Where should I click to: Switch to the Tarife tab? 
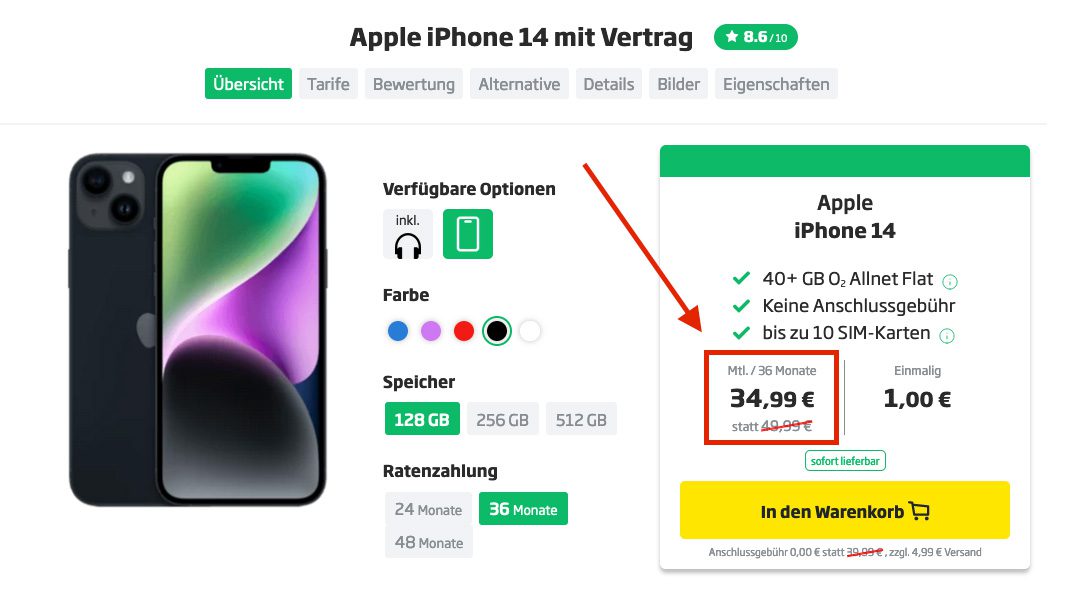point(328,84)
